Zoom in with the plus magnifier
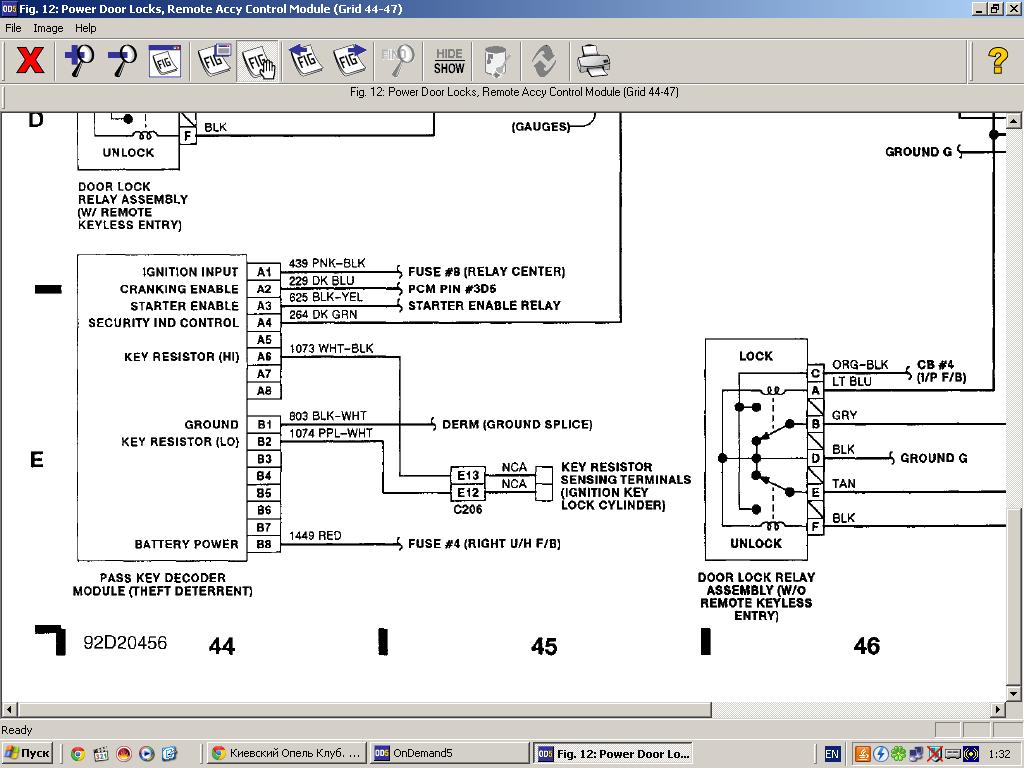Screen dimensions: 1024x768 79,61
